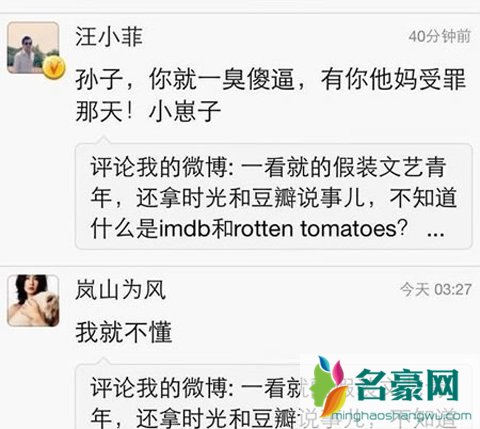The width and height of the screenshot is (480, 429).
Task: Click the 今天 03:27 timestamp
Action: pyautogui.click(x=436, y=289)
